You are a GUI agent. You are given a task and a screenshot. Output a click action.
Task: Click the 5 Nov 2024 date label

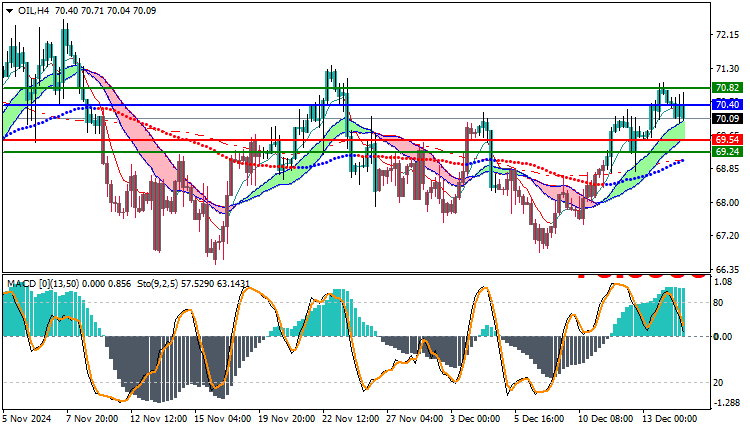tap(27, 419)
